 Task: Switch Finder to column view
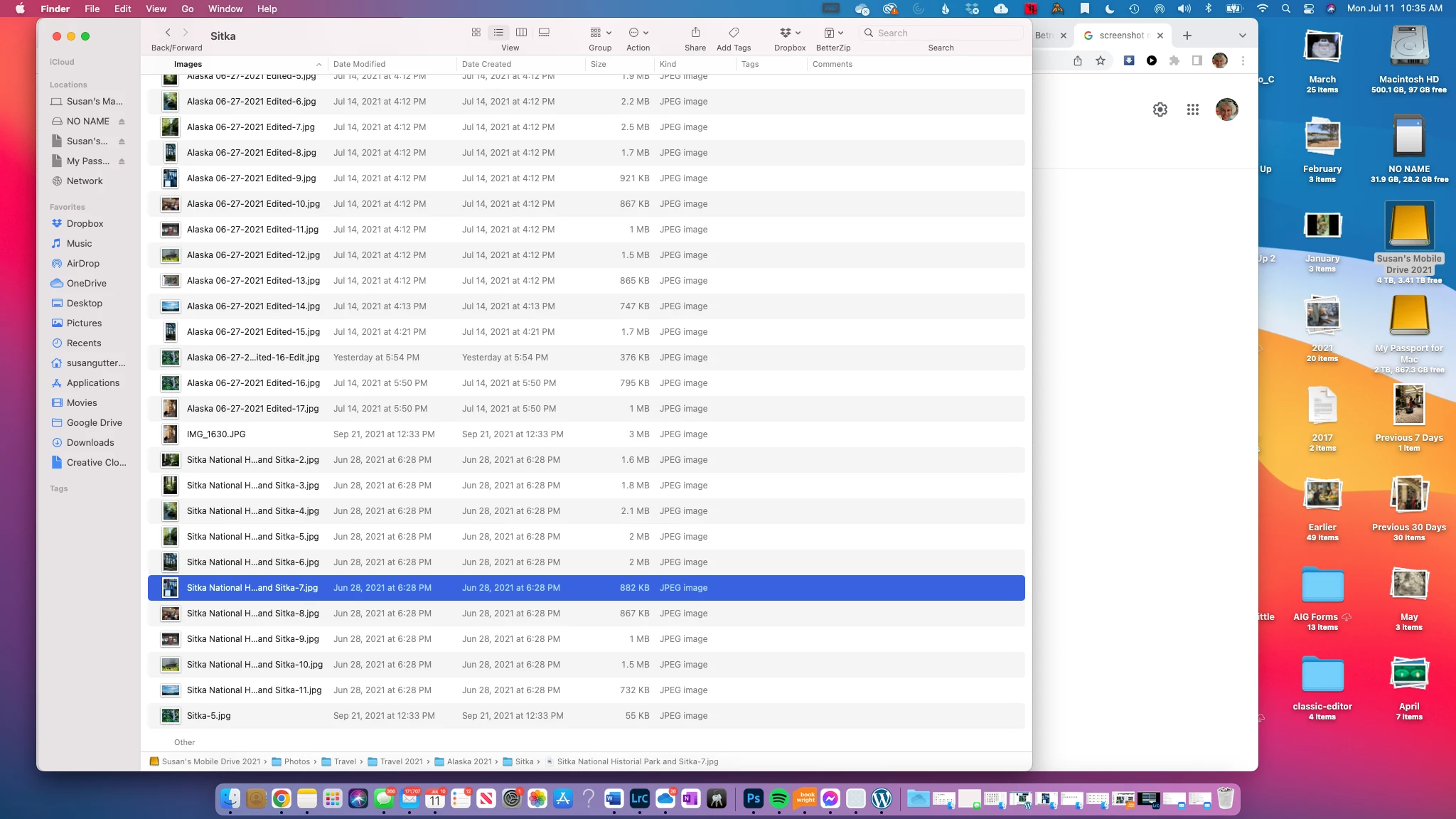click(521, 33)
